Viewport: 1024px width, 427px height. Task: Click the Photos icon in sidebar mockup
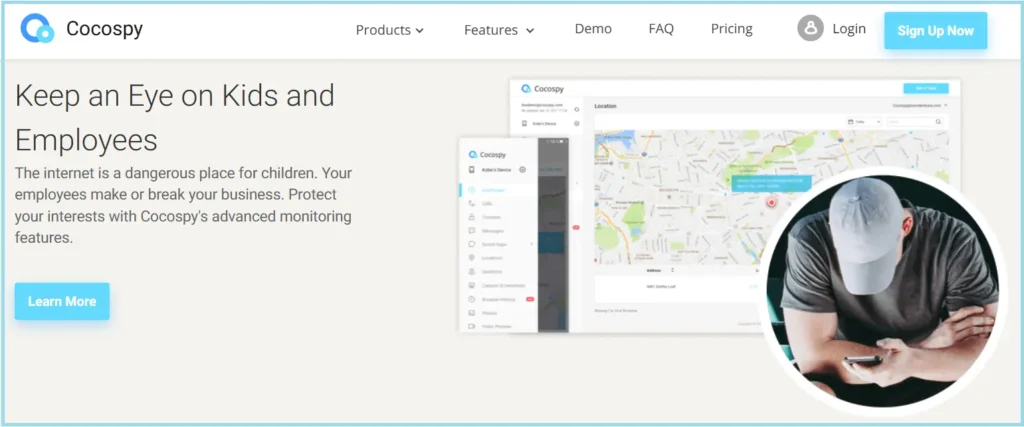click(x=471, y=313)
